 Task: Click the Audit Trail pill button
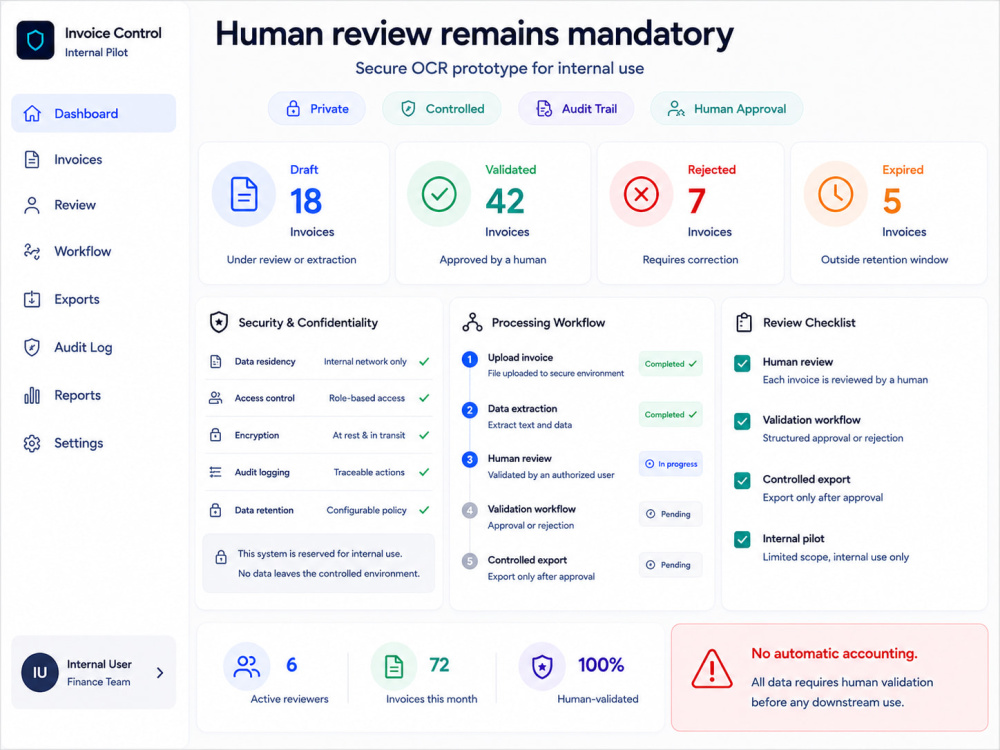coord(576,108)
